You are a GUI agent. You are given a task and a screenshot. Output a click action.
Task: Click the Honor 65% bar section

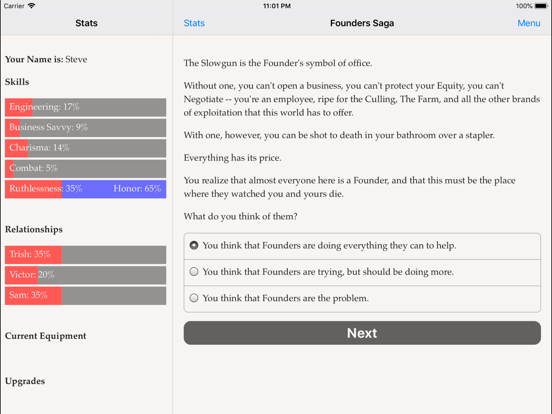coord(114,189)
